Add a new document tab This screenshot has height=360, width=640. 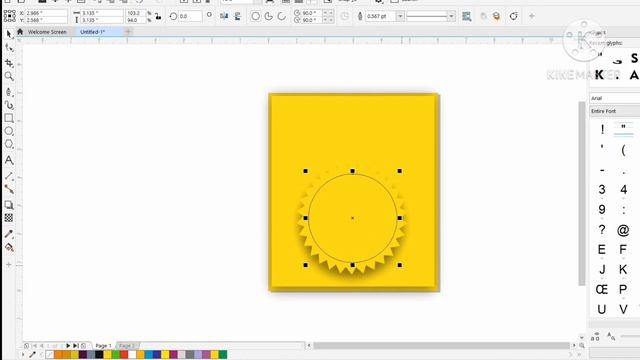click(128, 31)
